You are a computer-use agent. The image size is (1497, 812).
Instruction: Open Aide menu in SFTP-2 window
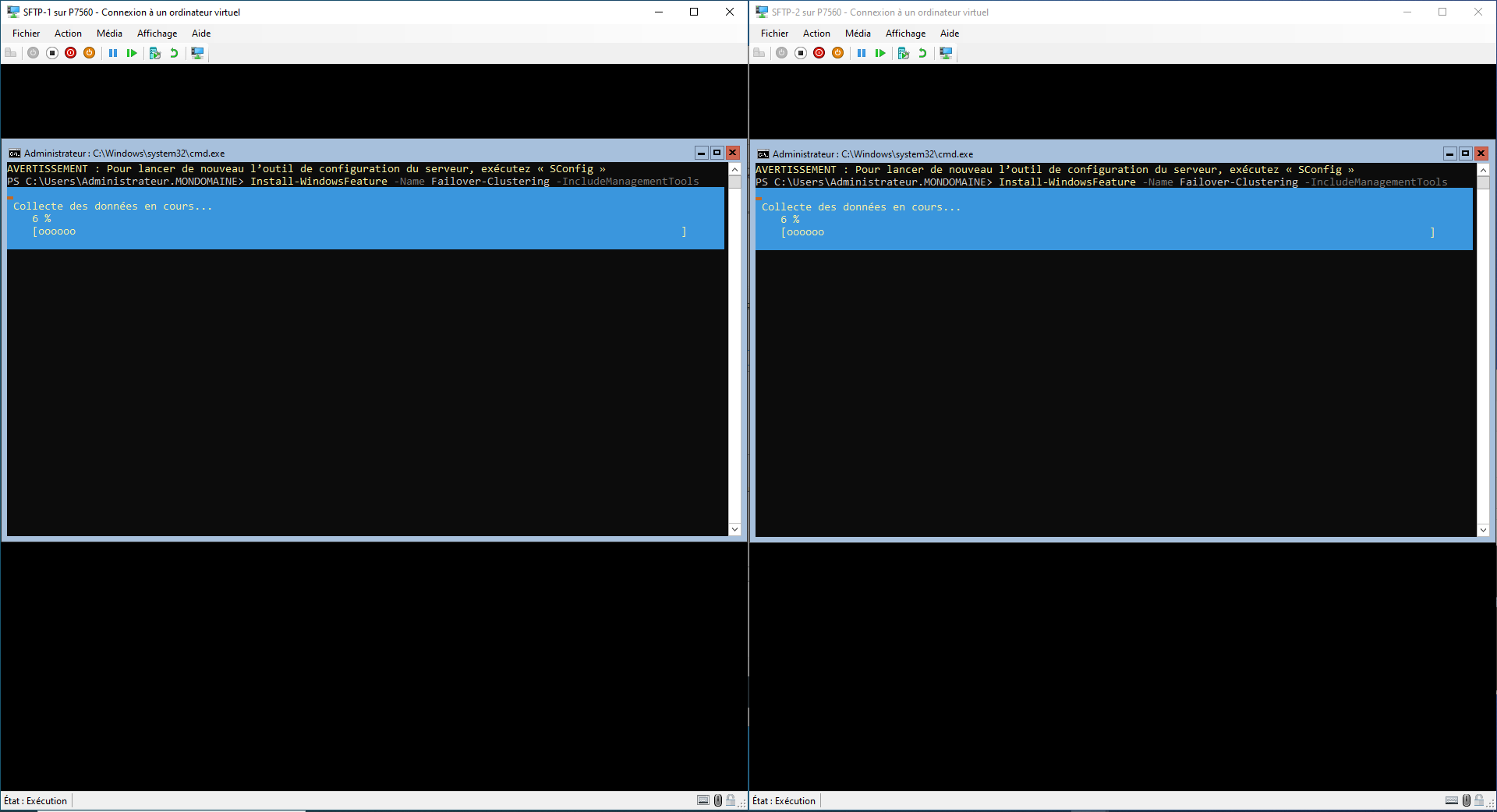[x=950, y=34]
